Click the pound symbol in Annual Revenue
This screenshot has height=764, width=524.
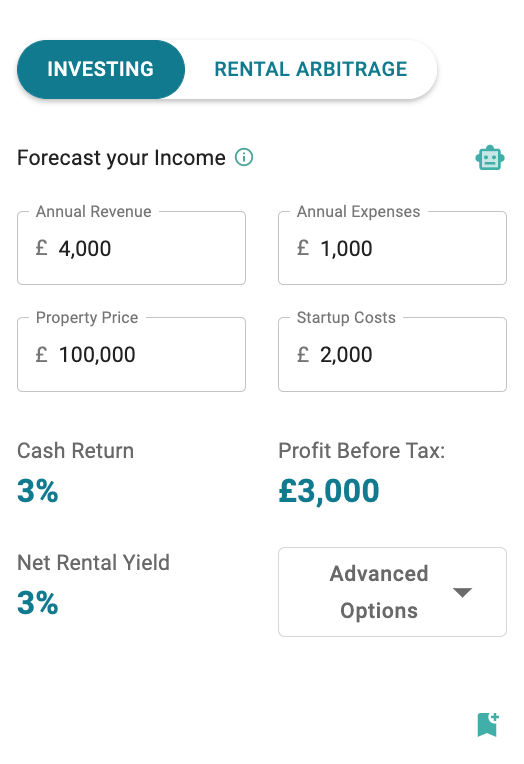point(42,248)
